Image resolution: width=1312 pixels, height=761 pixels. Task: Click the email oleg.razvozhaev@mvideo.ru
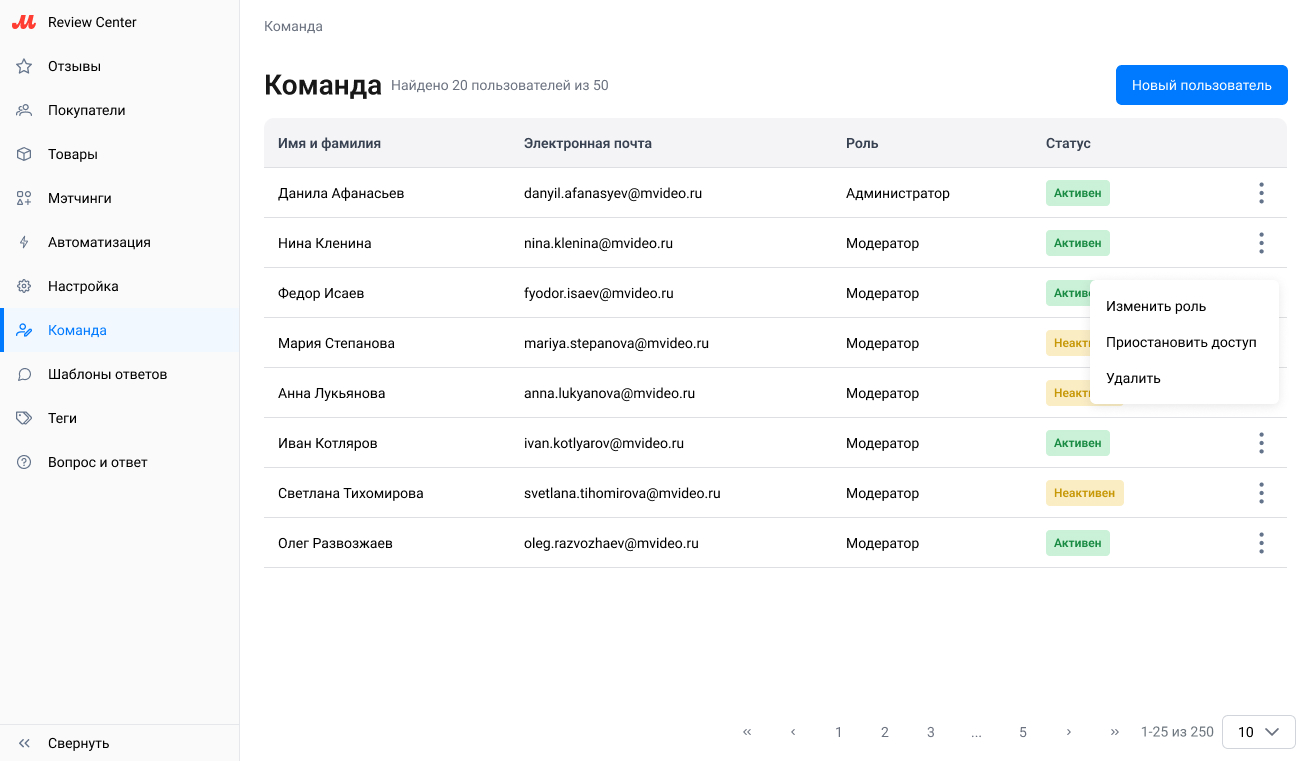tap(611, 543)
